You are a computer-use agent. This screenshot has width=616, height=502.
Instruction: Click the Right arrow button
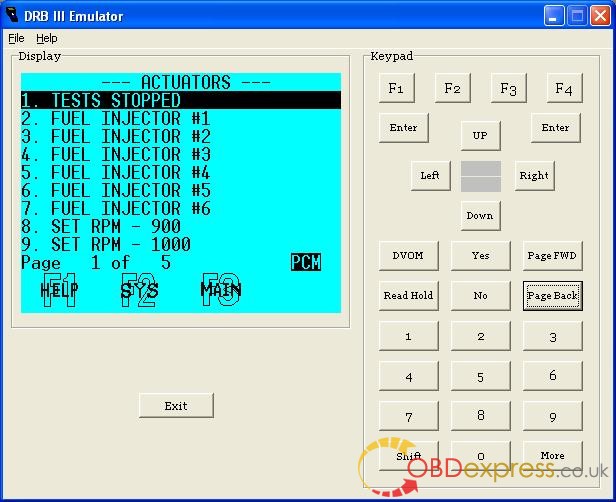pos(534,176)
